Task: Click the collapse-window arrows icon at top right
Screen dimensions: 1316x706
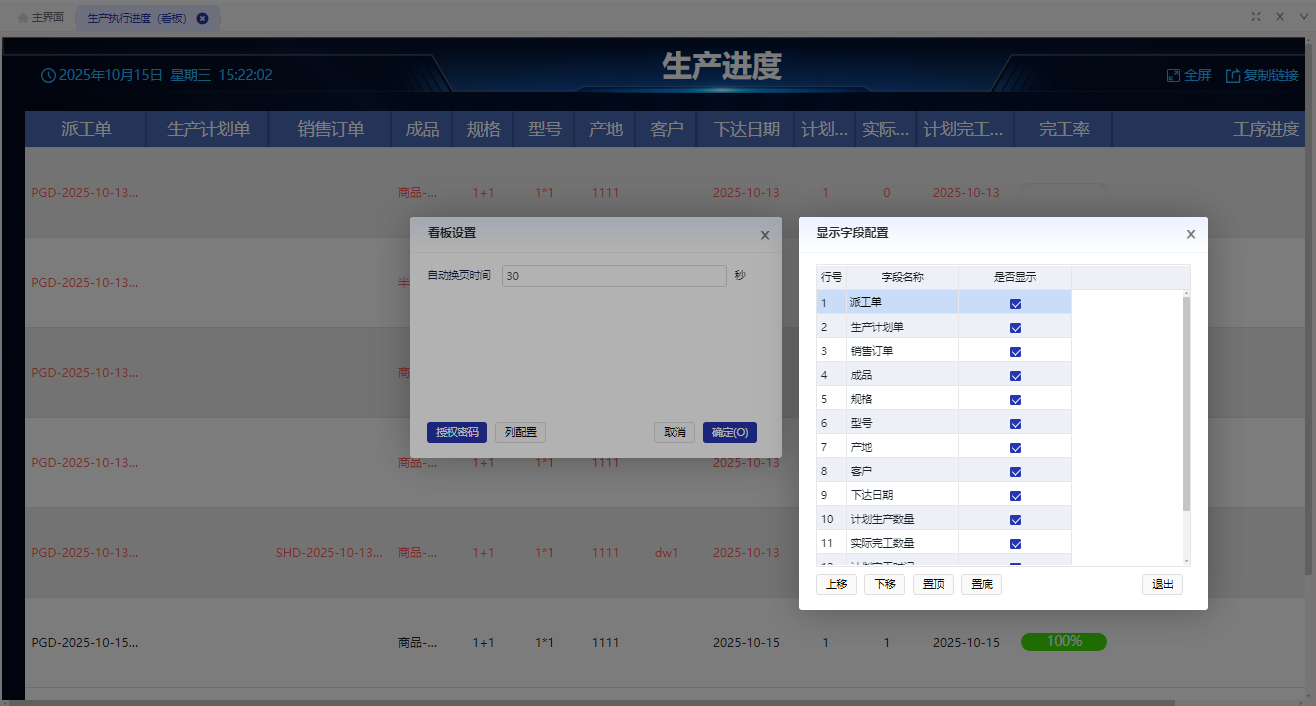Action: (1255, 16)
